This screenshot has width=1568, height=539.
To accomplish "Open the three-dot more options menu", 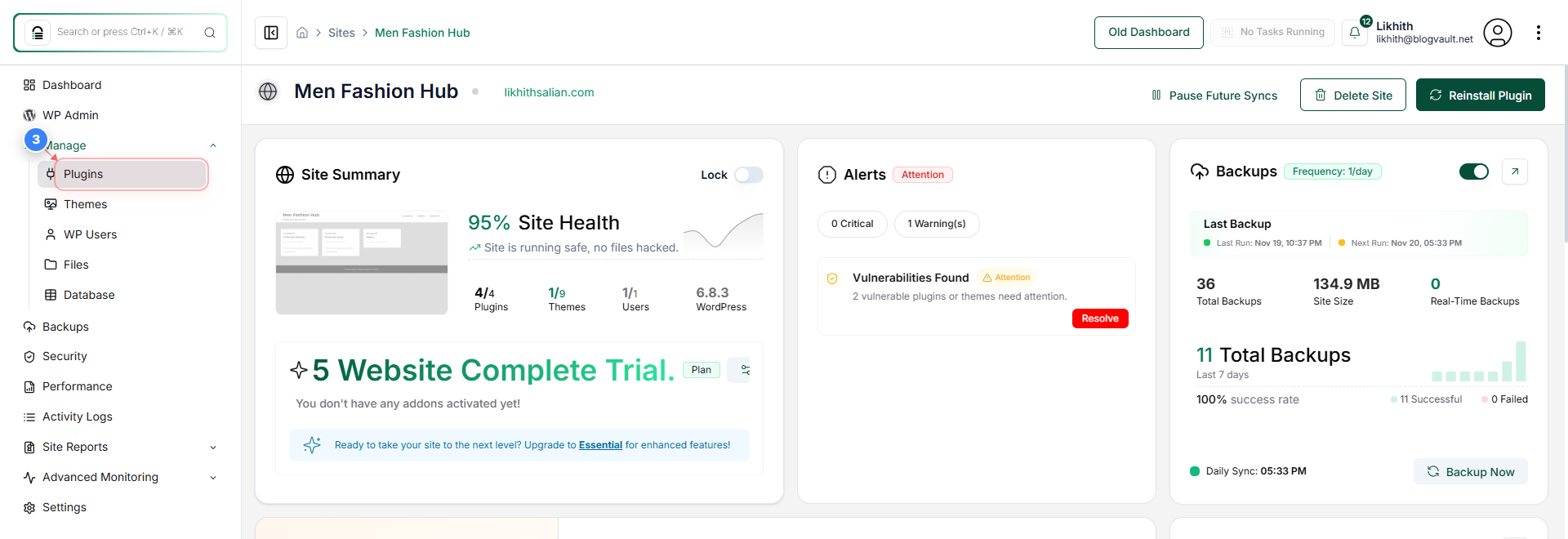I will [1539, 33].
